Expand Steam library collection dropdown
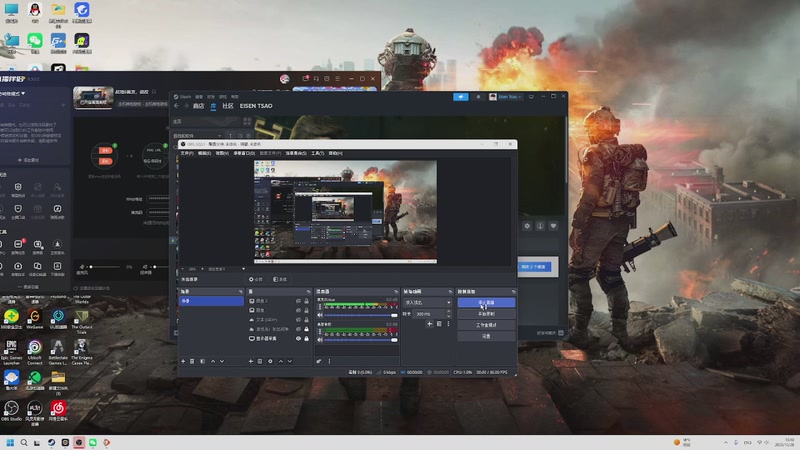 (x=219, y=136)
